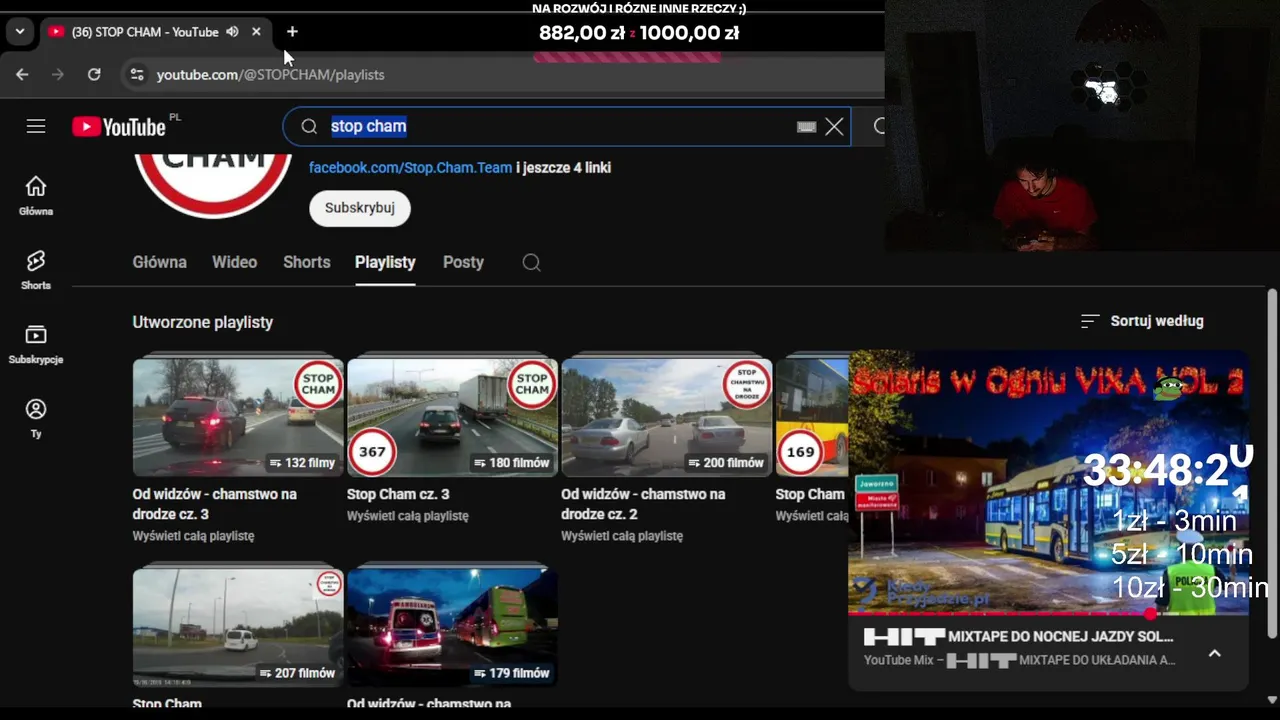Open Subskrypcje in the left sidebar
Viewport: 1280px width, 720px height.
pos(36,344)
